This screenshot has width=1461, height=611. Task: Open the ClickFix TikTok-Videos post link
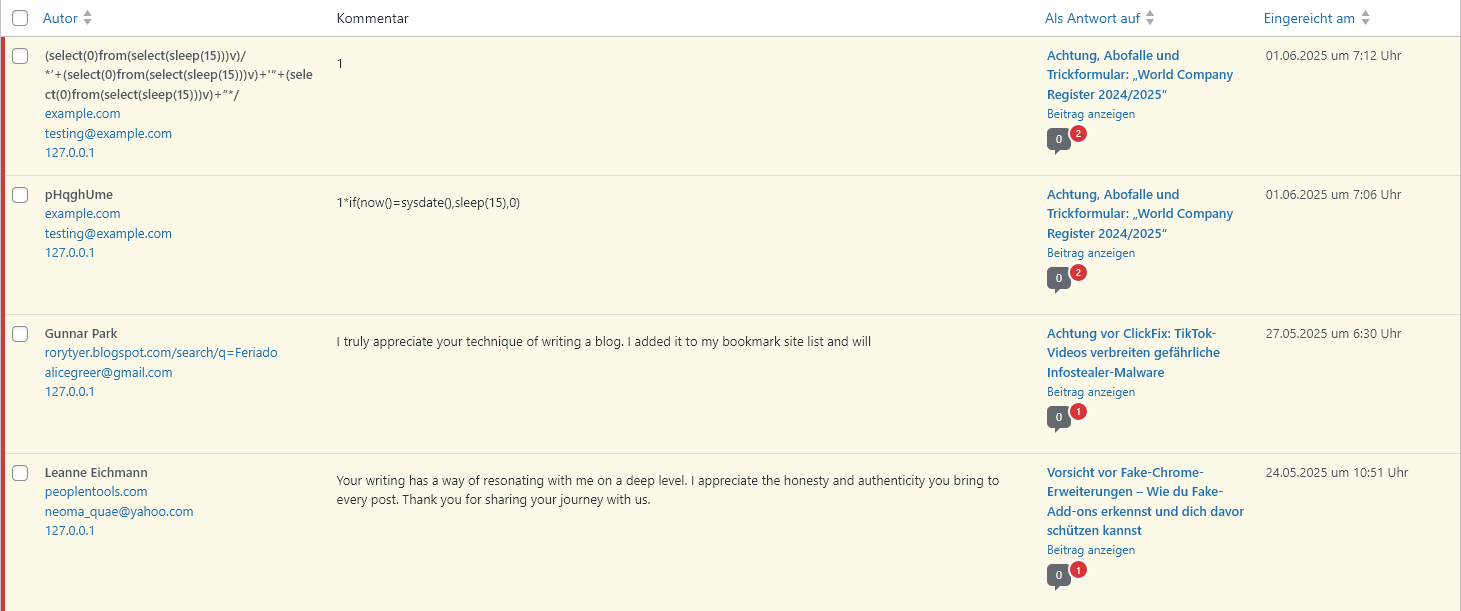coord(1133,352)
